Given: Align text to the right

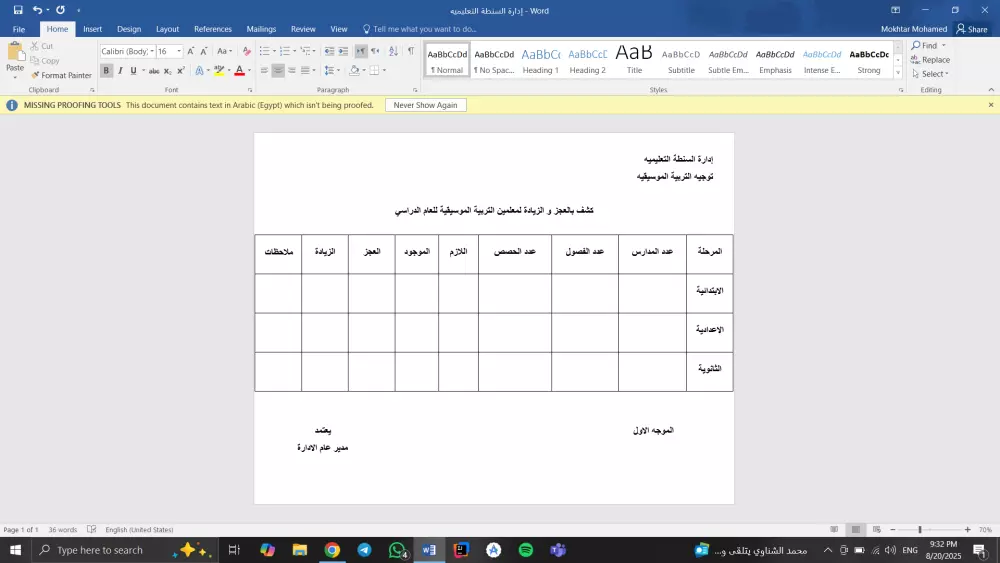Looking at the screenshot, I should pos(291,71).
